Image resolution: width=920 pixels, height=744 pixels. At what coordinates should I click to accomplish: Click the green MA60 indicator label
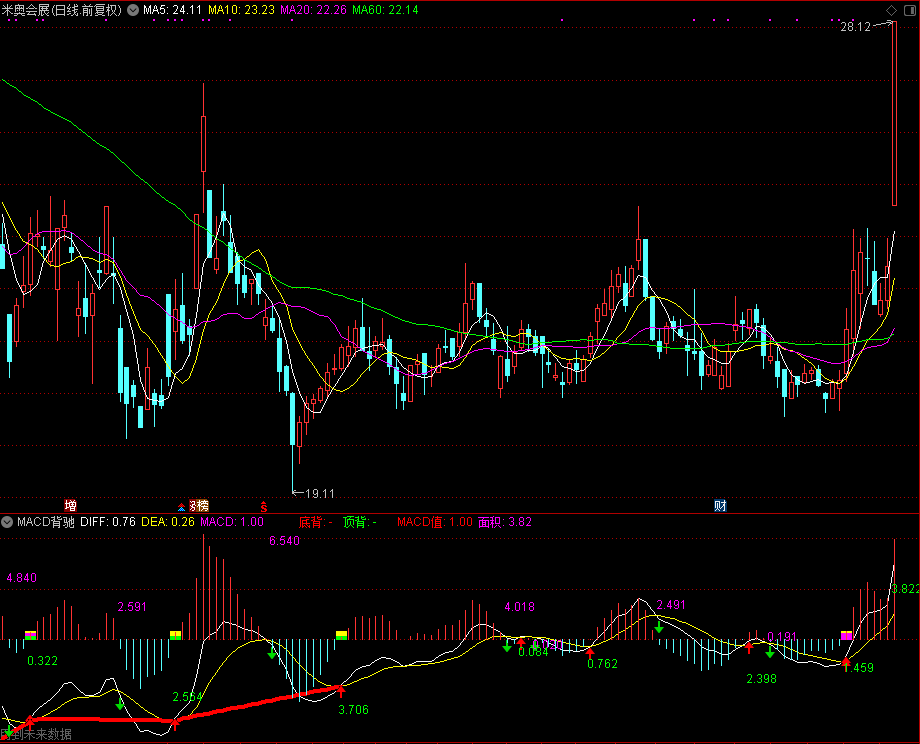point(385,10)
